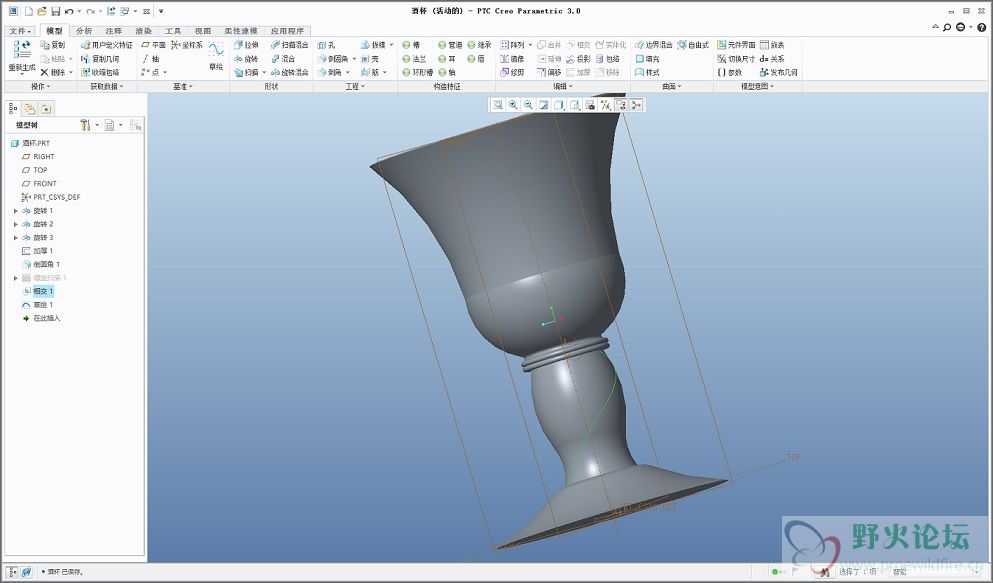This screenshot has width=993, height=583.
Task: Open the 操作 group dropdown
Action: pos(41,86)
